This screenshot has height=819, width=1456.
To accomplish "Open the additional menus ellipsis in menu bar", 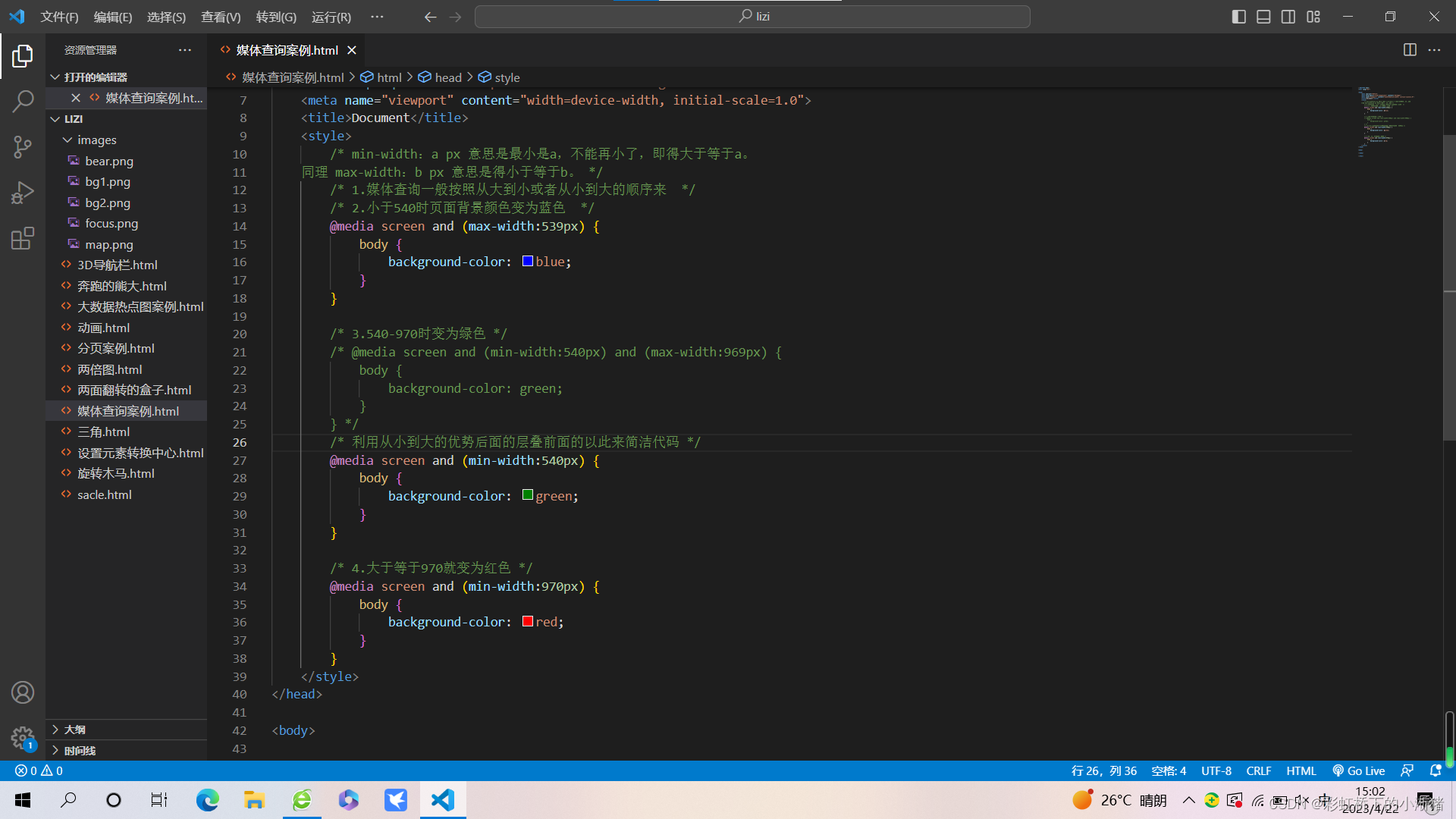I will click(x=377, y=17).
